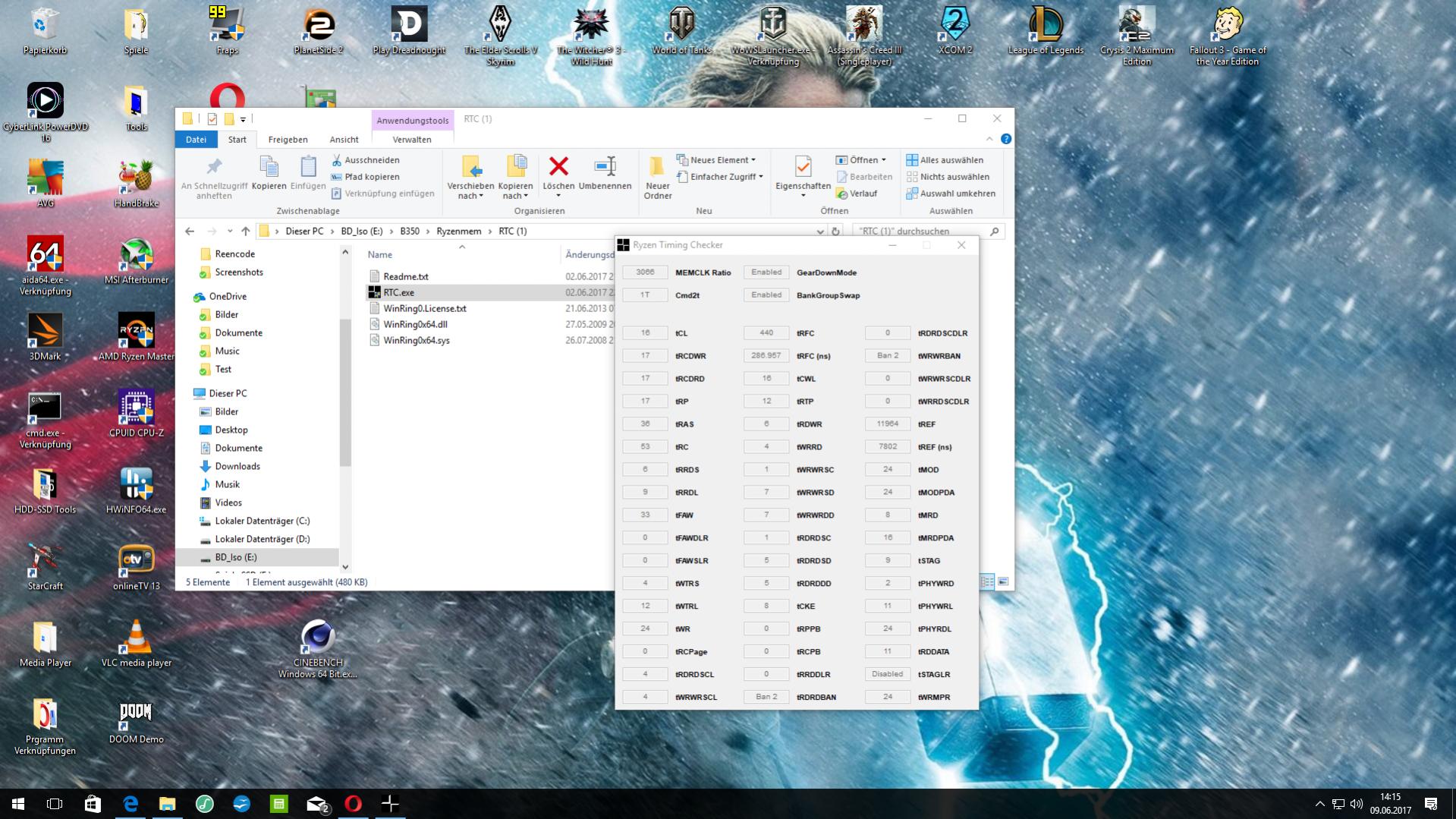Select the CINEBENCH desktop shortcut
Image resolution: width=1456 pixels, height=819 pixels.
pos(318,649)
